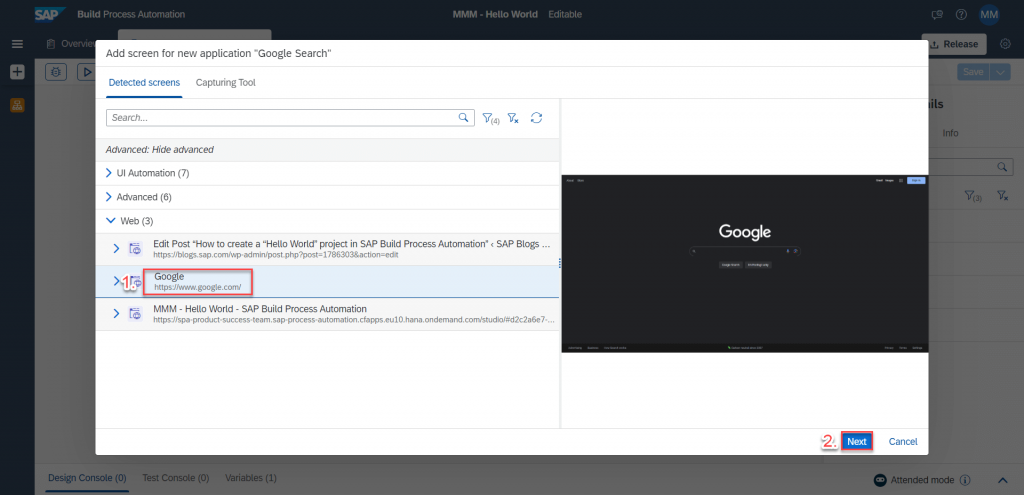Collapse the bottom console panel chevron

click(1002, 480)
